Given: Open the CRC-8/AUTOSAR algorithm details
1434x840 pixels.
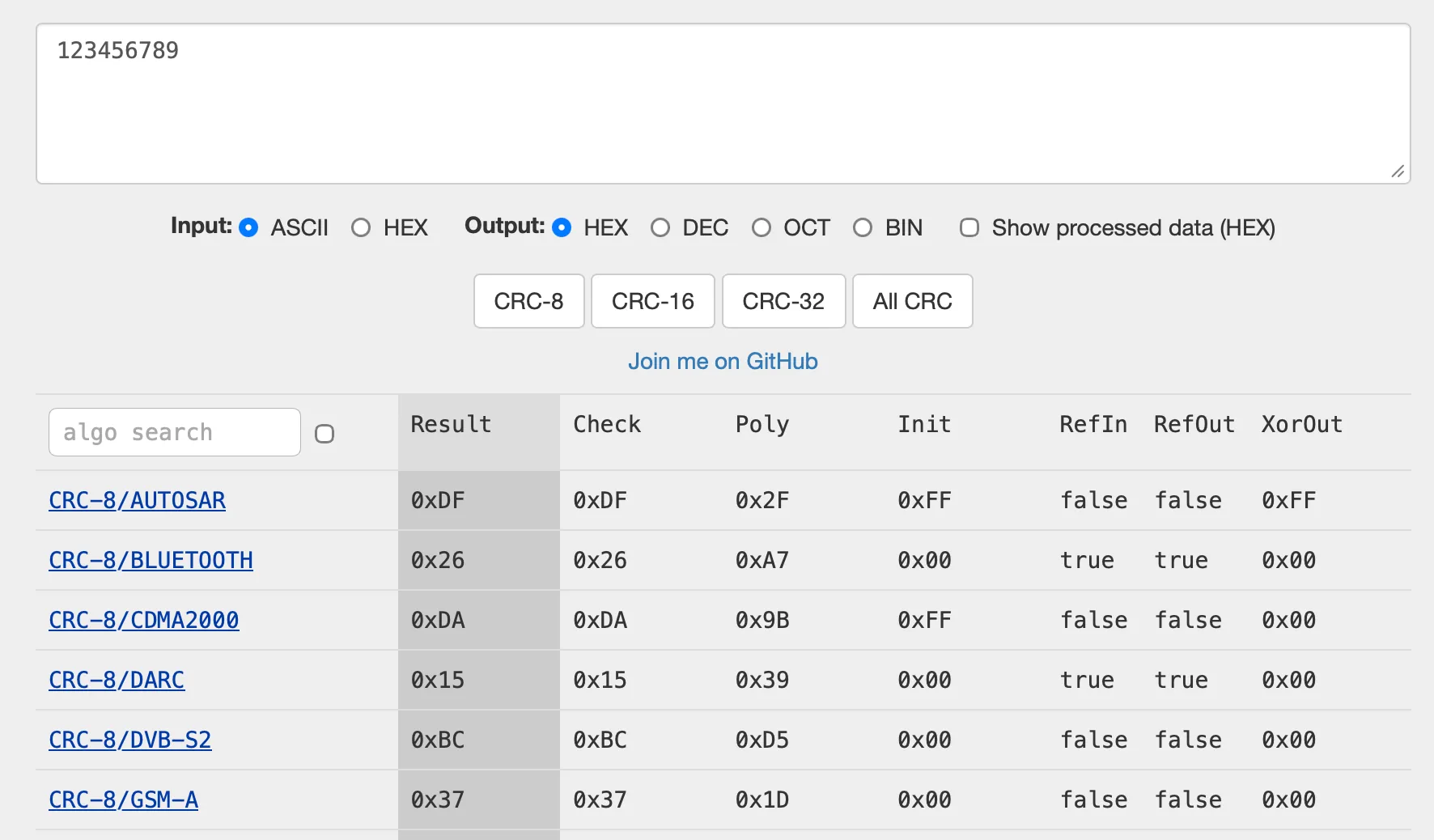Looking at the screenshot, I should (137, 500).
